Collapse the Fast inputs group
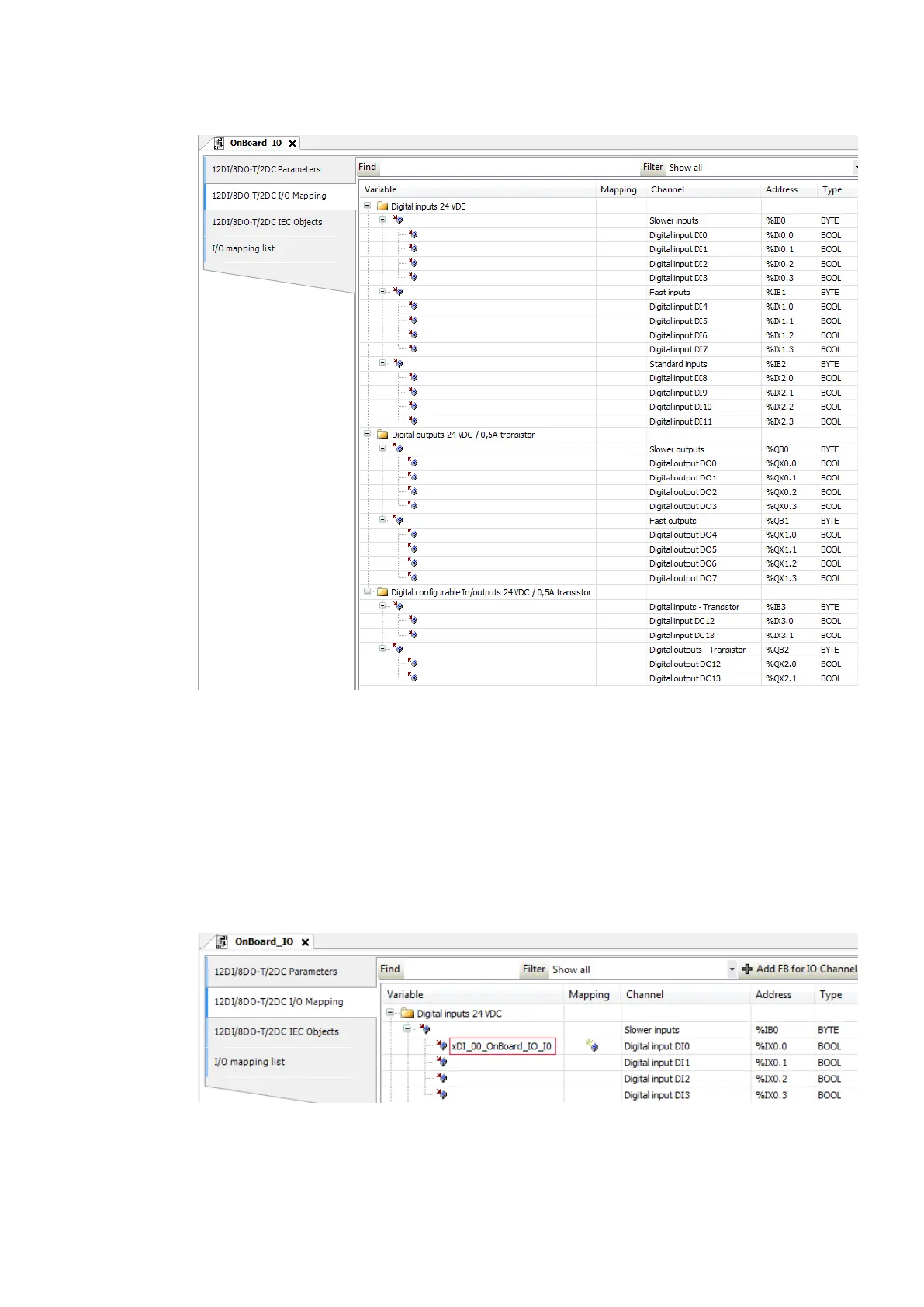Viewport: 924px width, 1307px height. click(382, 292)
